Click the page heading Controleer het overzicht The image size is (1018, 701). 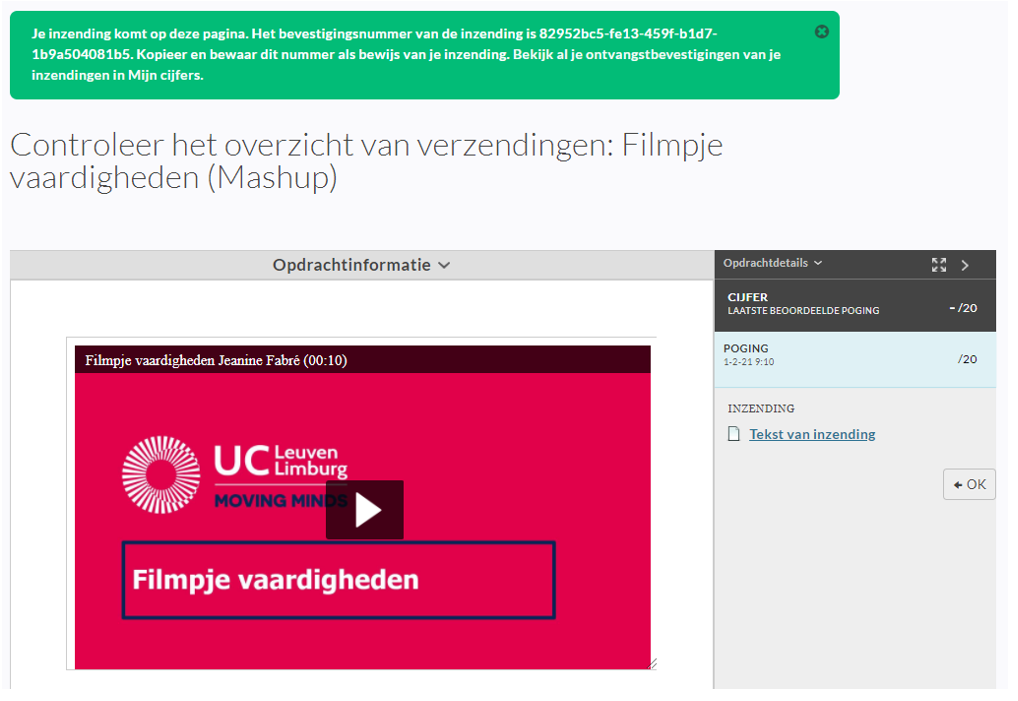tap(366, 160)
